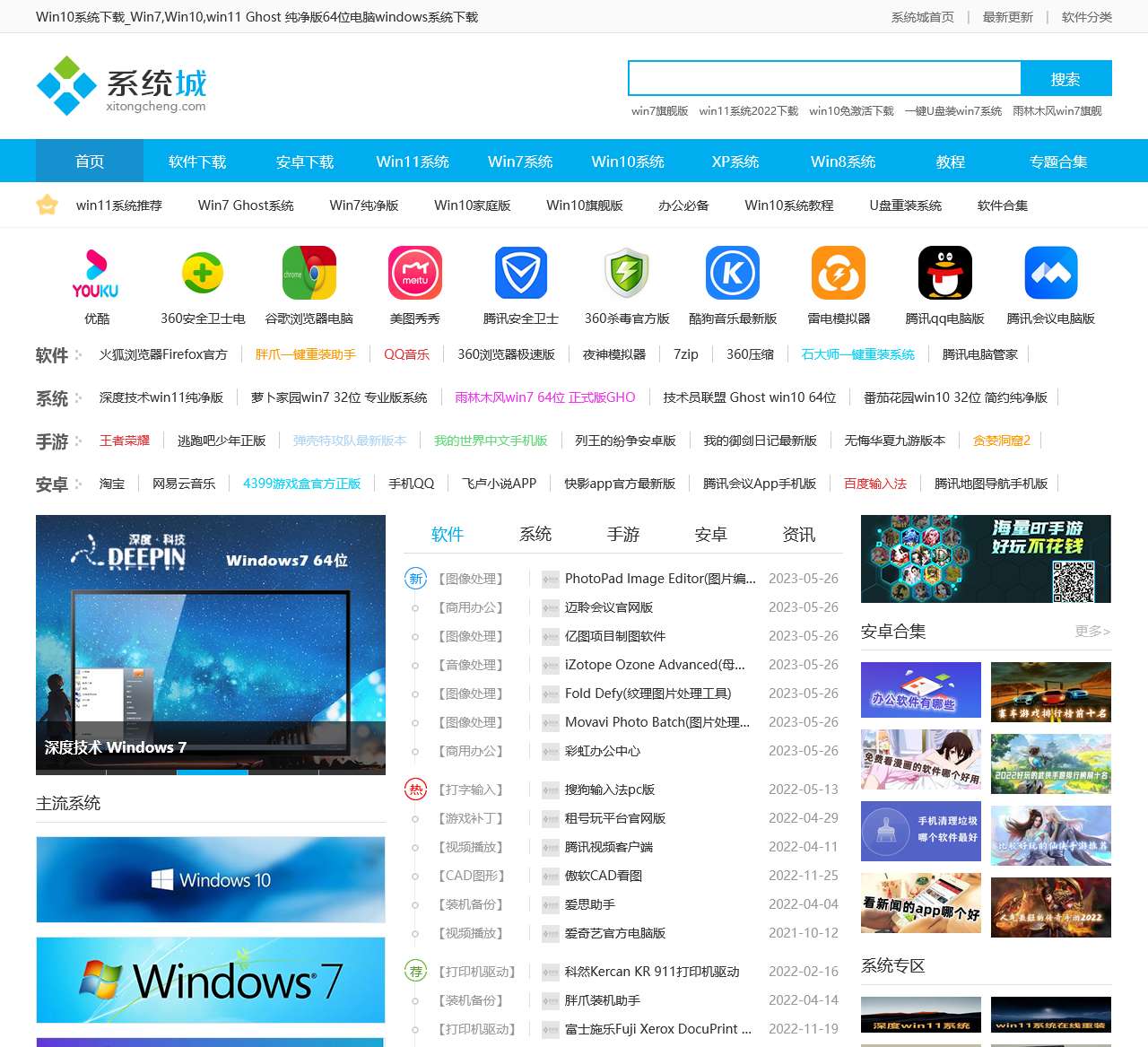Click the win7旗舰版 hot search link

(x=660, y=111)
